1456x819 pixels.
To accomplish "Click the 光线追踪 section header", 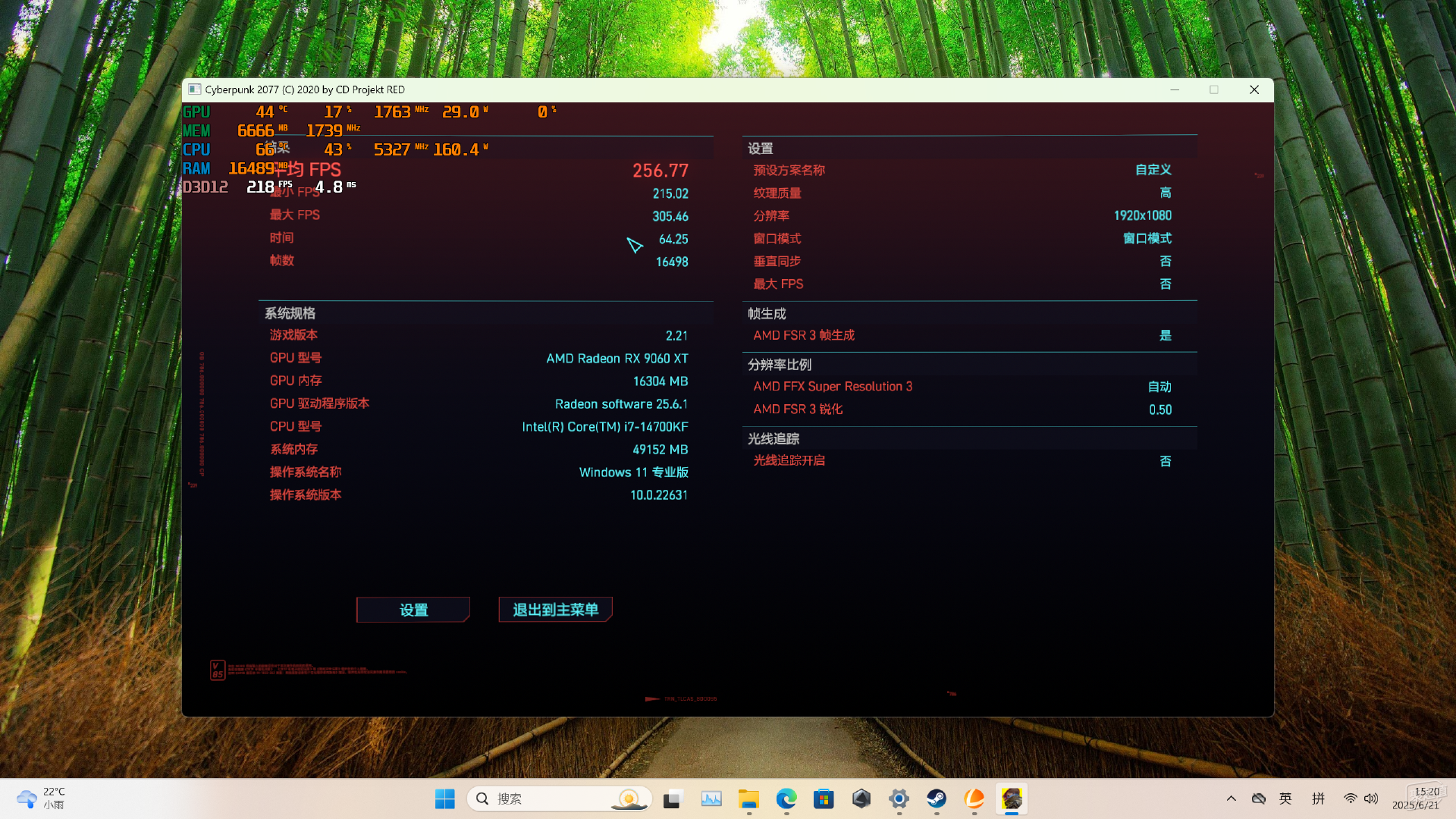I will coord(773,439).
